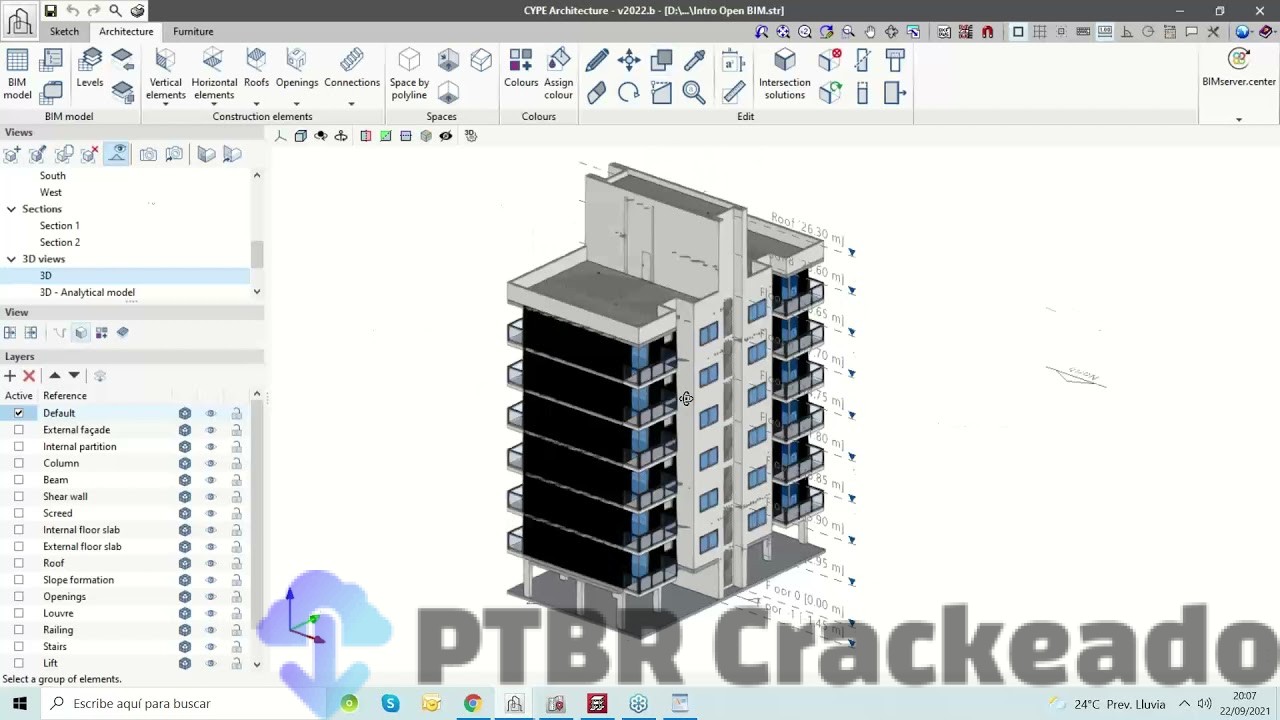Toggle Default layer active checkbox
The image size is (1280, 720).
point(18,413)
